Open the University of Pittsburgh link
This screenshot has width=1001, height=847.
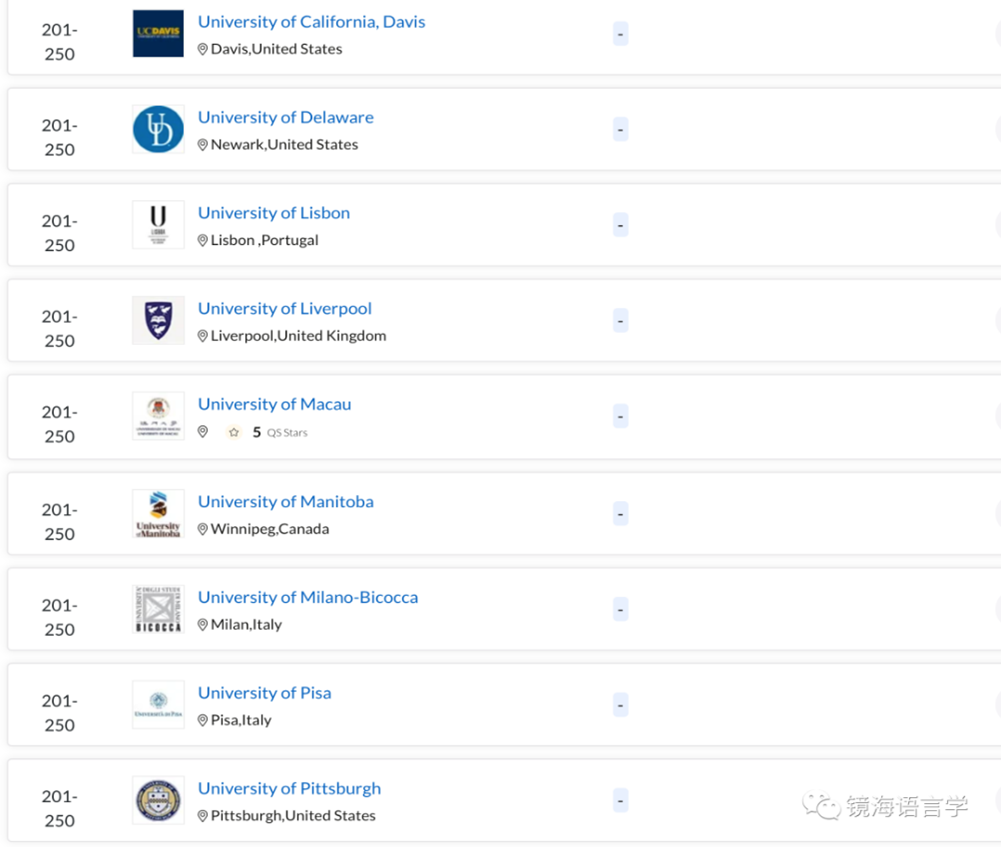pyautogui.click(x=289, y=789)
